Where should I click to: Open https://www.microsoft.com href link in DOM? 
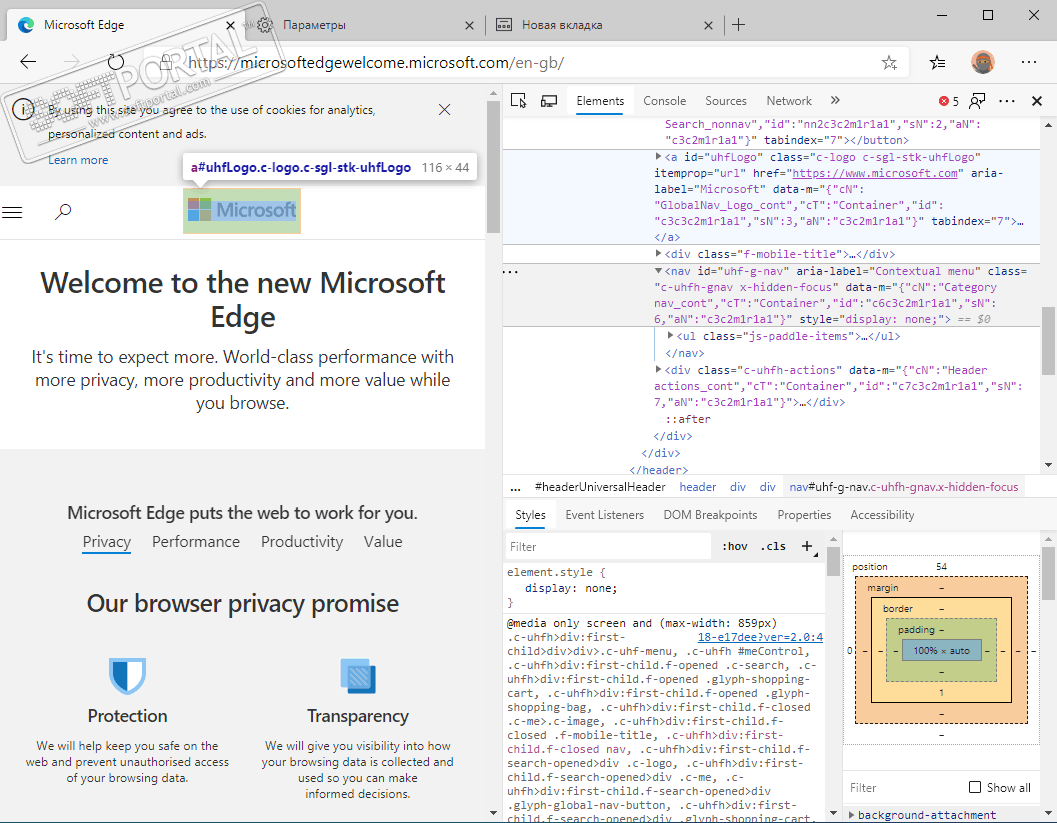[x=875, y=173]
